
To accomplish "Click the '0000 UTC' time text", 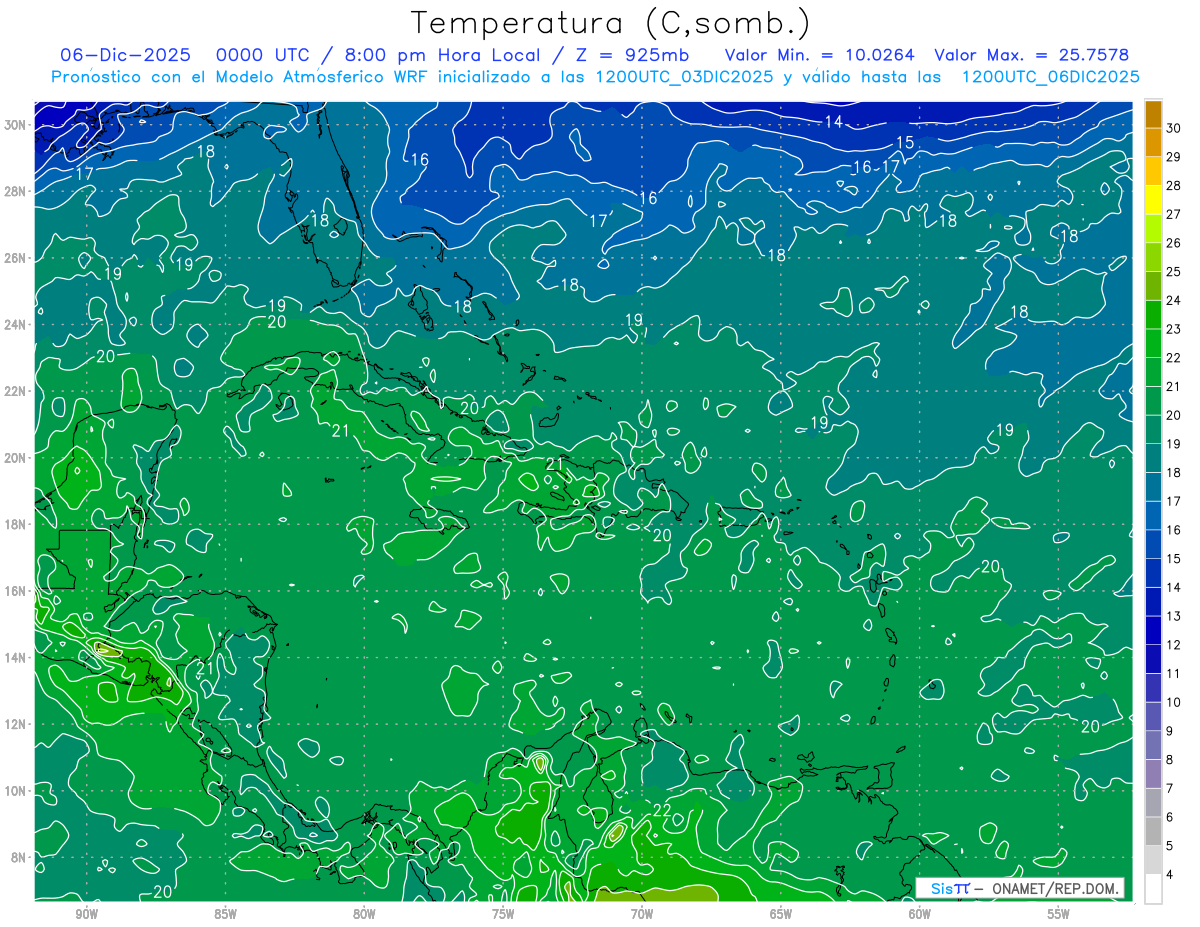I will [x=263, y=55].
